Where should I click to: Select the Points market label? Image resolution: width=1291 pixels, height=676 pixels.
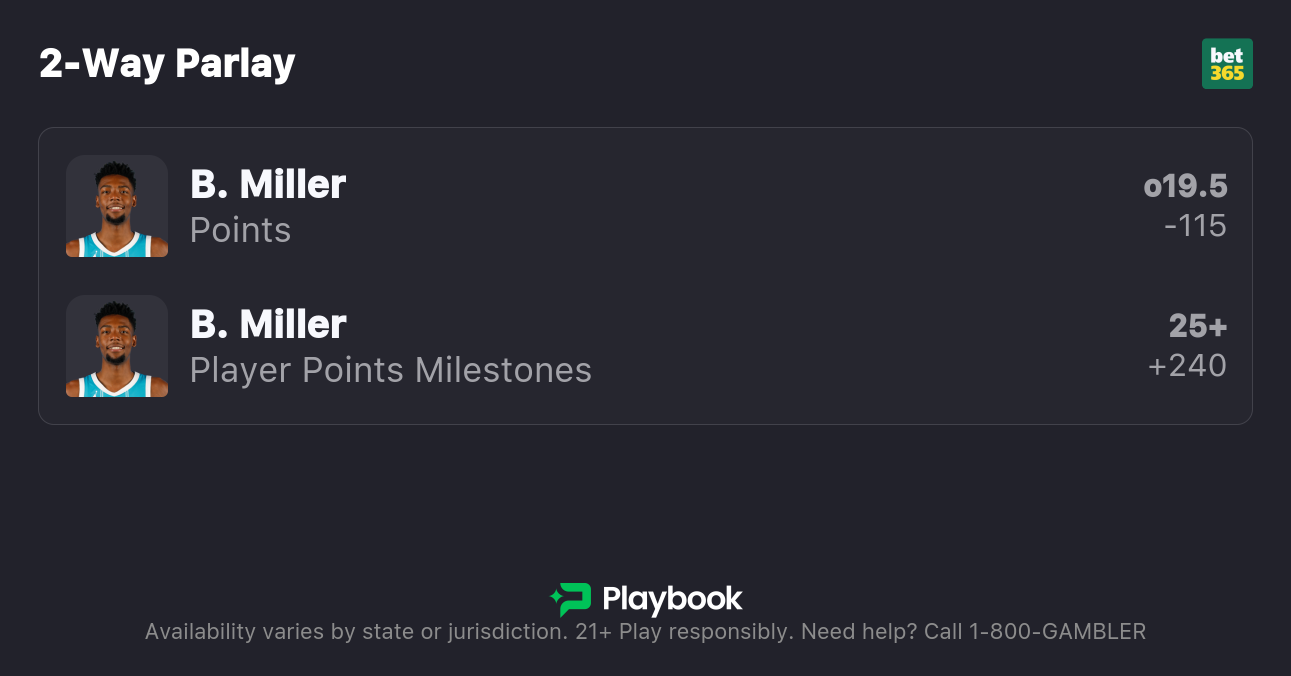tap(240, 230)
